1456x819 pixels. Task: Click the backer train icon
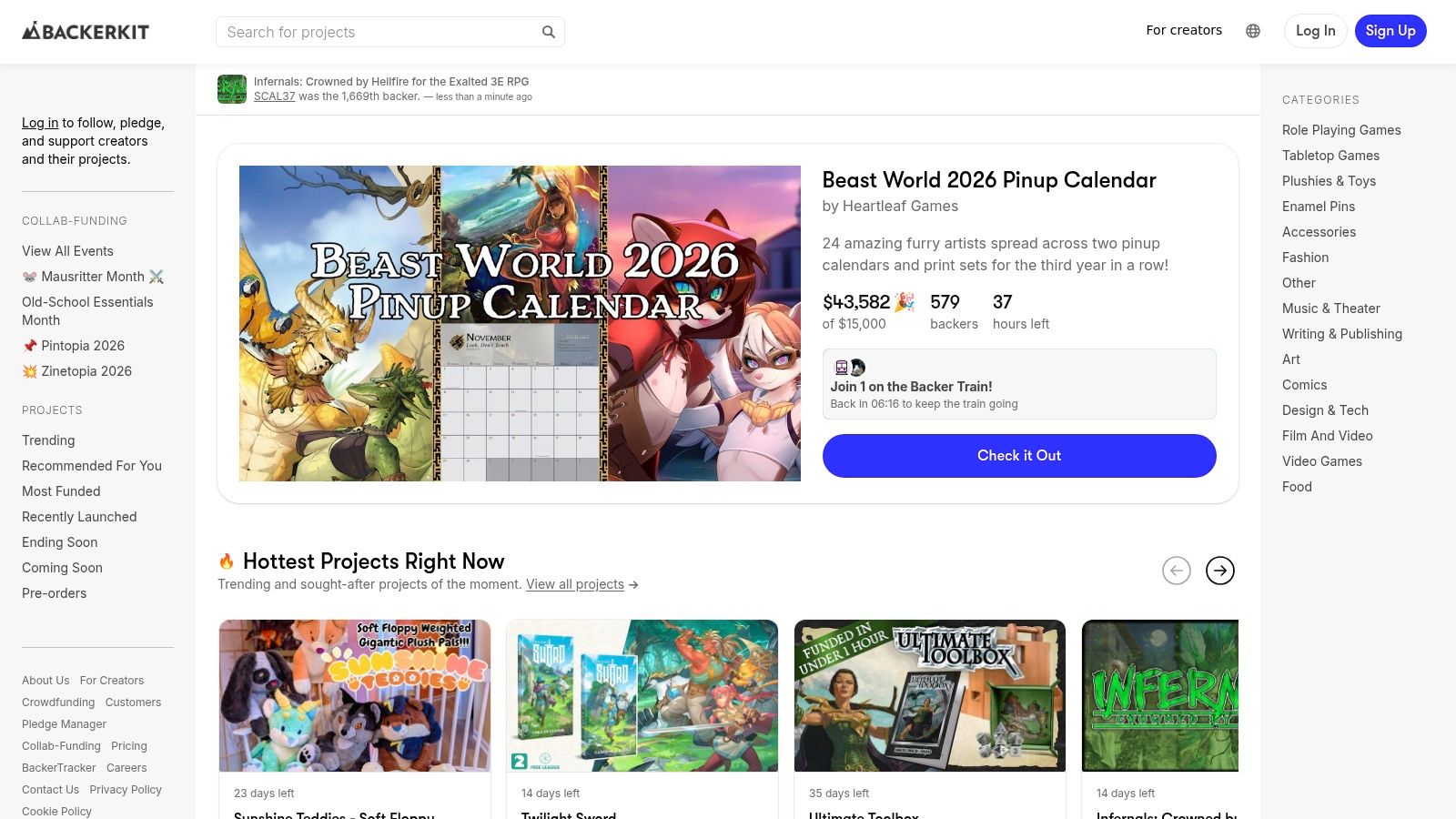841,367
